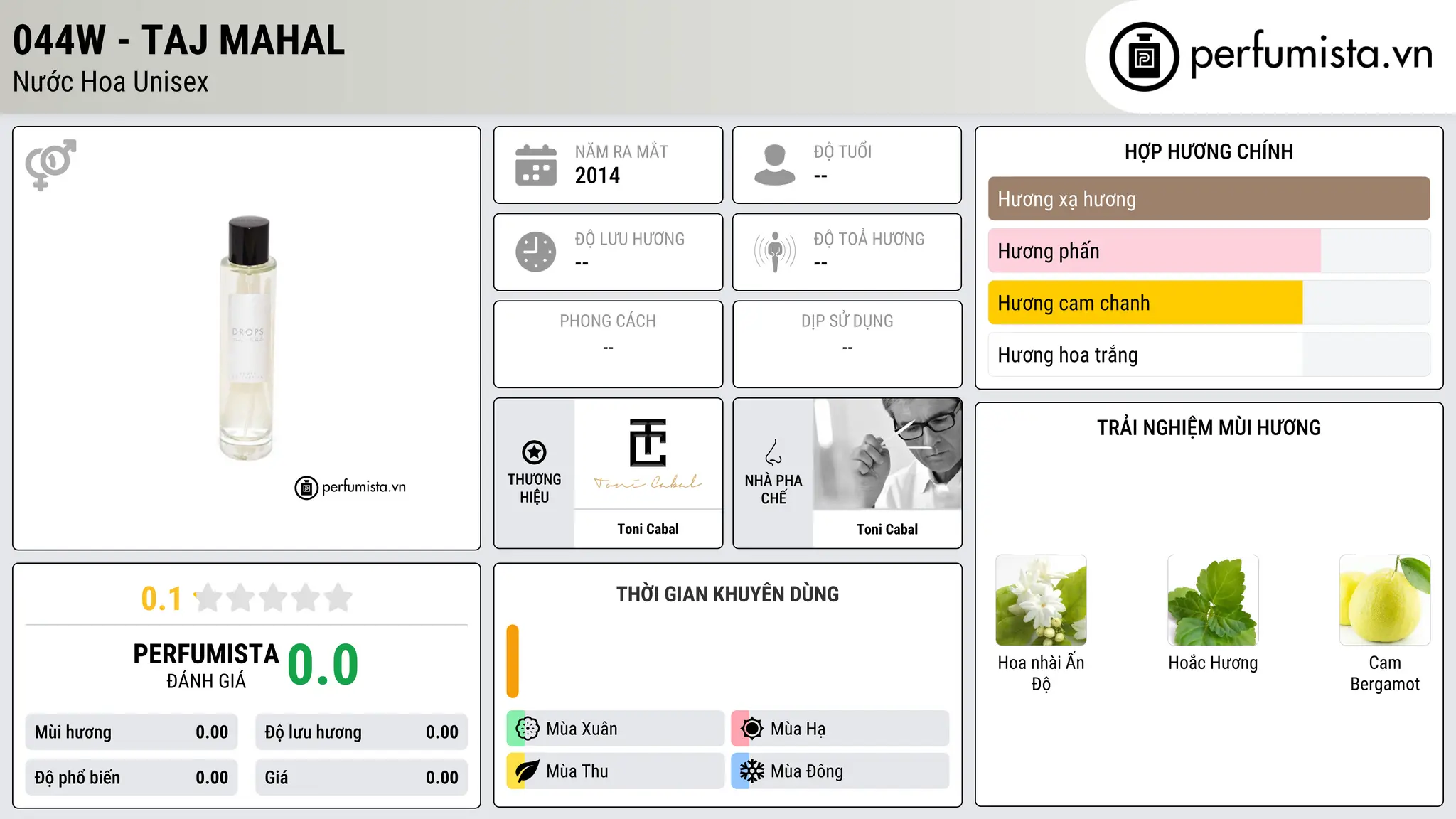Click the perfumista.vn bottle logo icon
Viewport: 1456px width, 819px height.
(1144, 57)
